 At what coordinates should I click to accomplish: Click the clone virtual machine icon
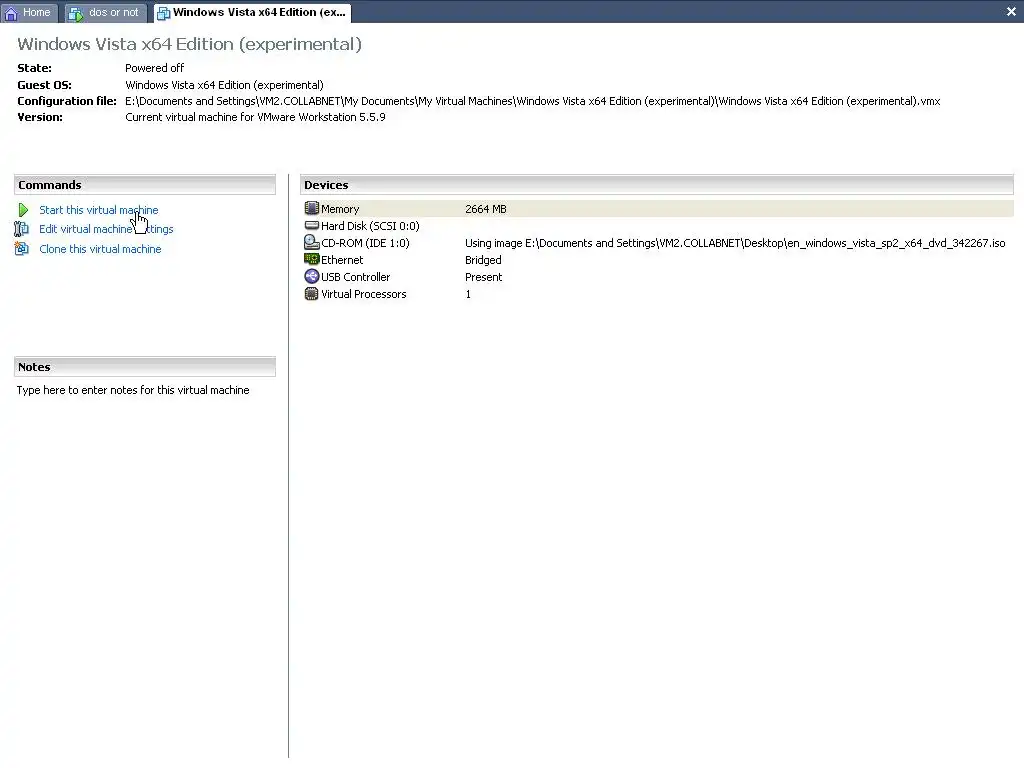coord(22,249)
